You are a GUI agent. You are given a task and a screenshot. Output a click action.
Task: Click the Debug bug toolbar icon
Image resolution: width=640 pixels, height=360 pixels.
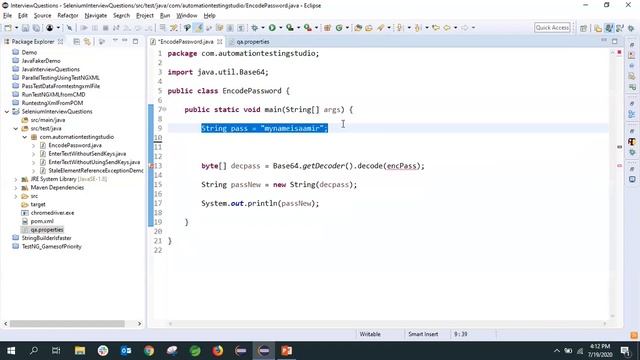click(x=255, y=28)
